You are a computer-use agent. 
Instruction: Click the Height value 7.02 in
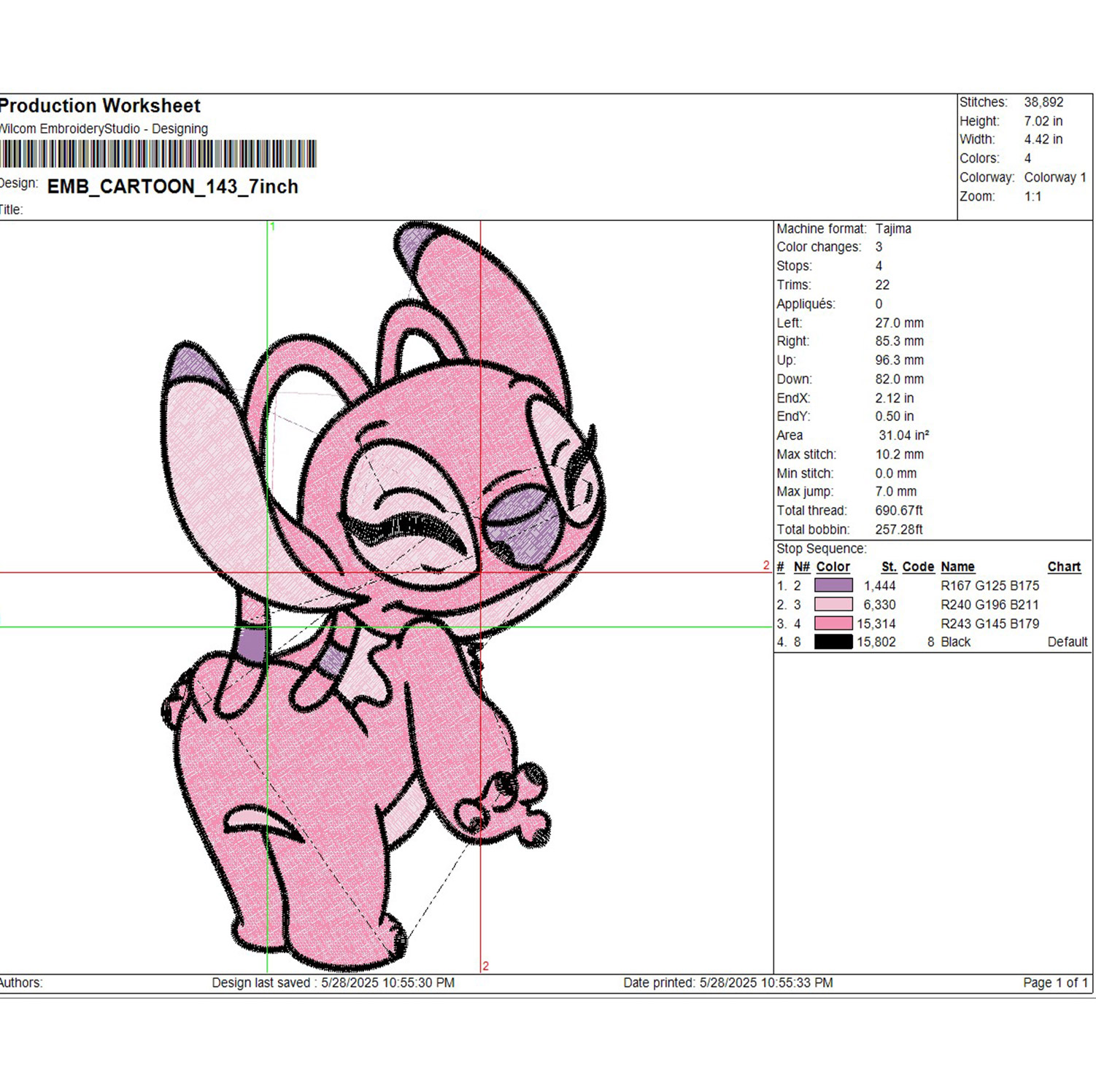pos(1043,121)
